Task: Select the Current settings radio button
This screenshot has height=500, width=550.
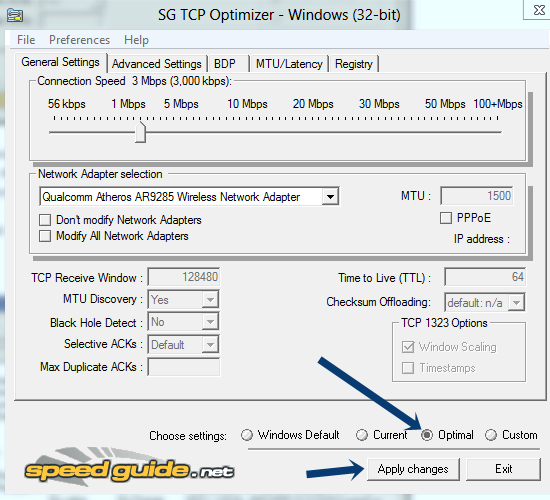Action: 362,435
